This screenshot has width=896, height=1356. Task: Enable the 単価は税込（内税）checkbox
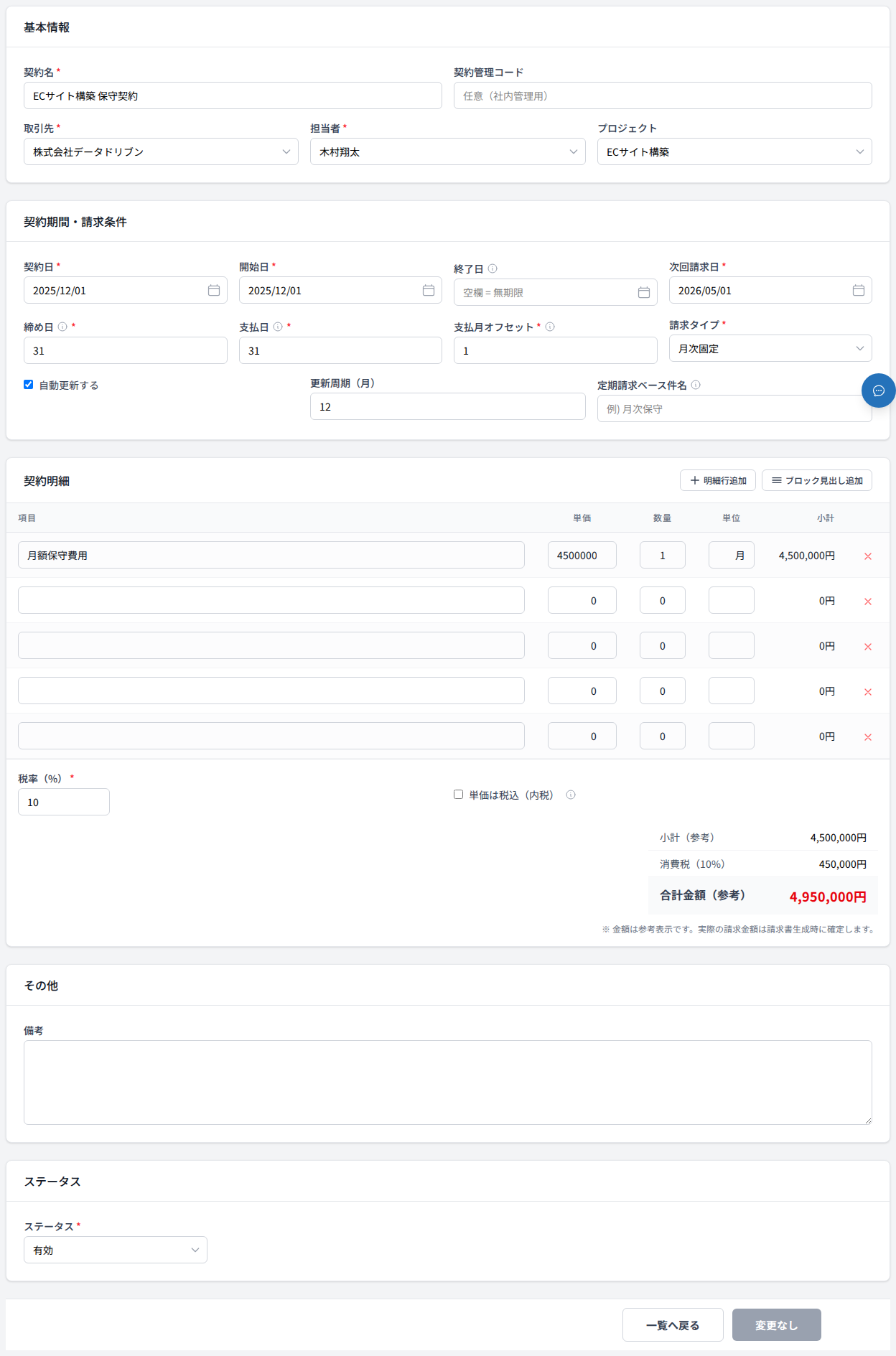(x=458, y=795)
